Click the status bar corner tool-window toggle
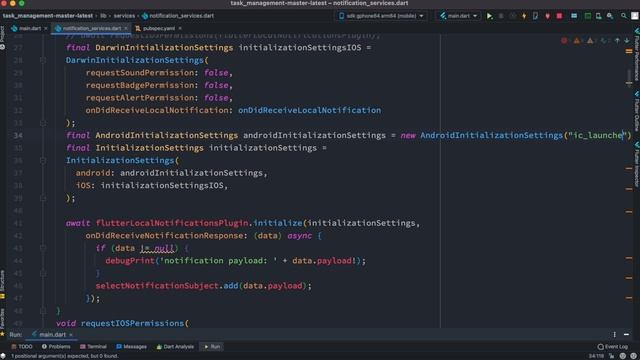Viewport: 640px width, 360px height. point(3,356)
